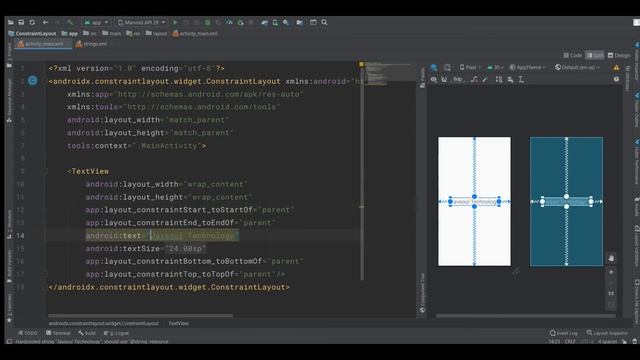Click the Profile app toolbar icon
The width and height of the screenshot is (640, 360).
coord(229,22)
